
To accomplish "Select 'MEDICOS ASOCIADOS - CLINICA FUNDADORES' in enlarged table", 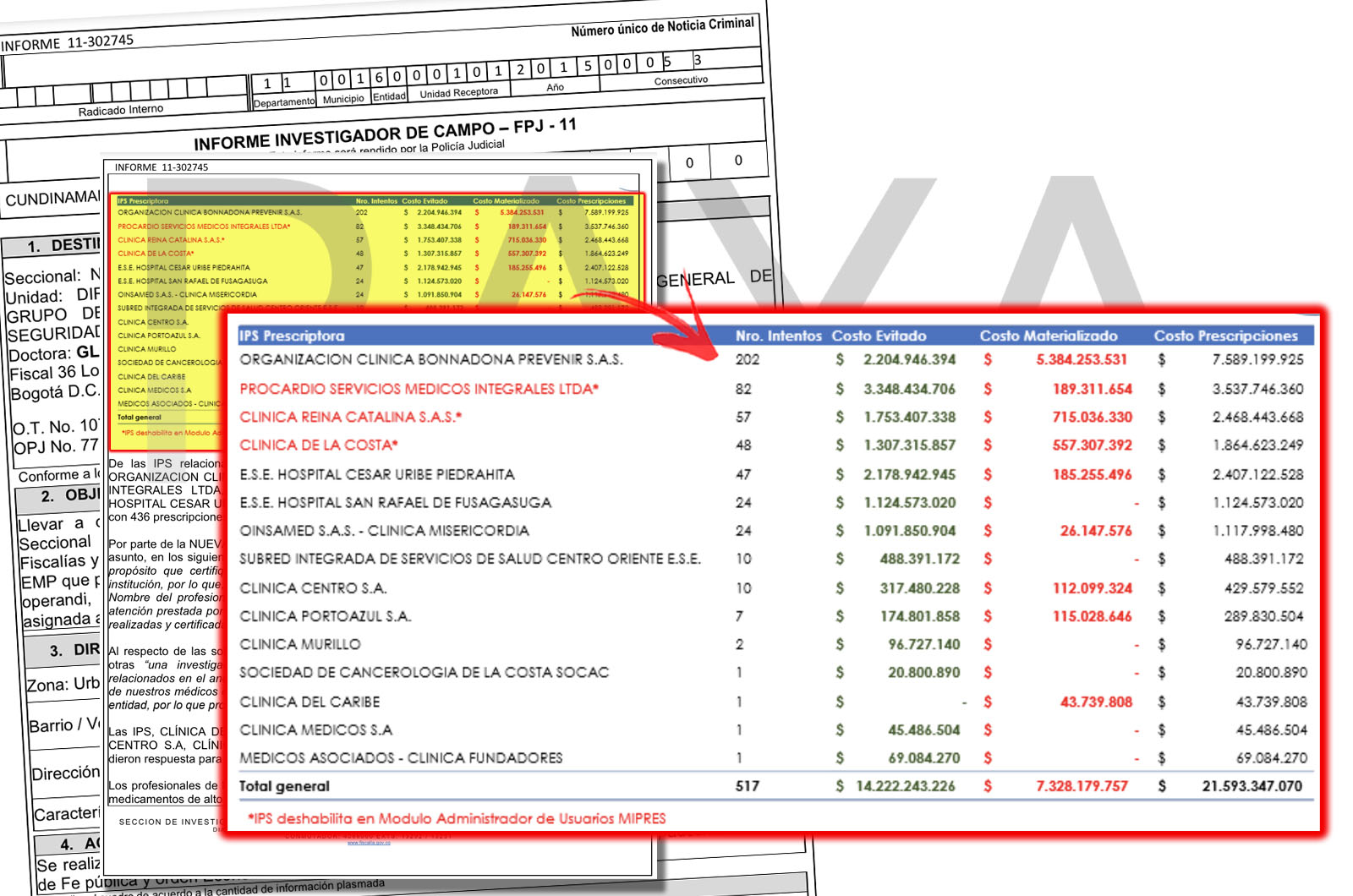I will coord(401,757).
